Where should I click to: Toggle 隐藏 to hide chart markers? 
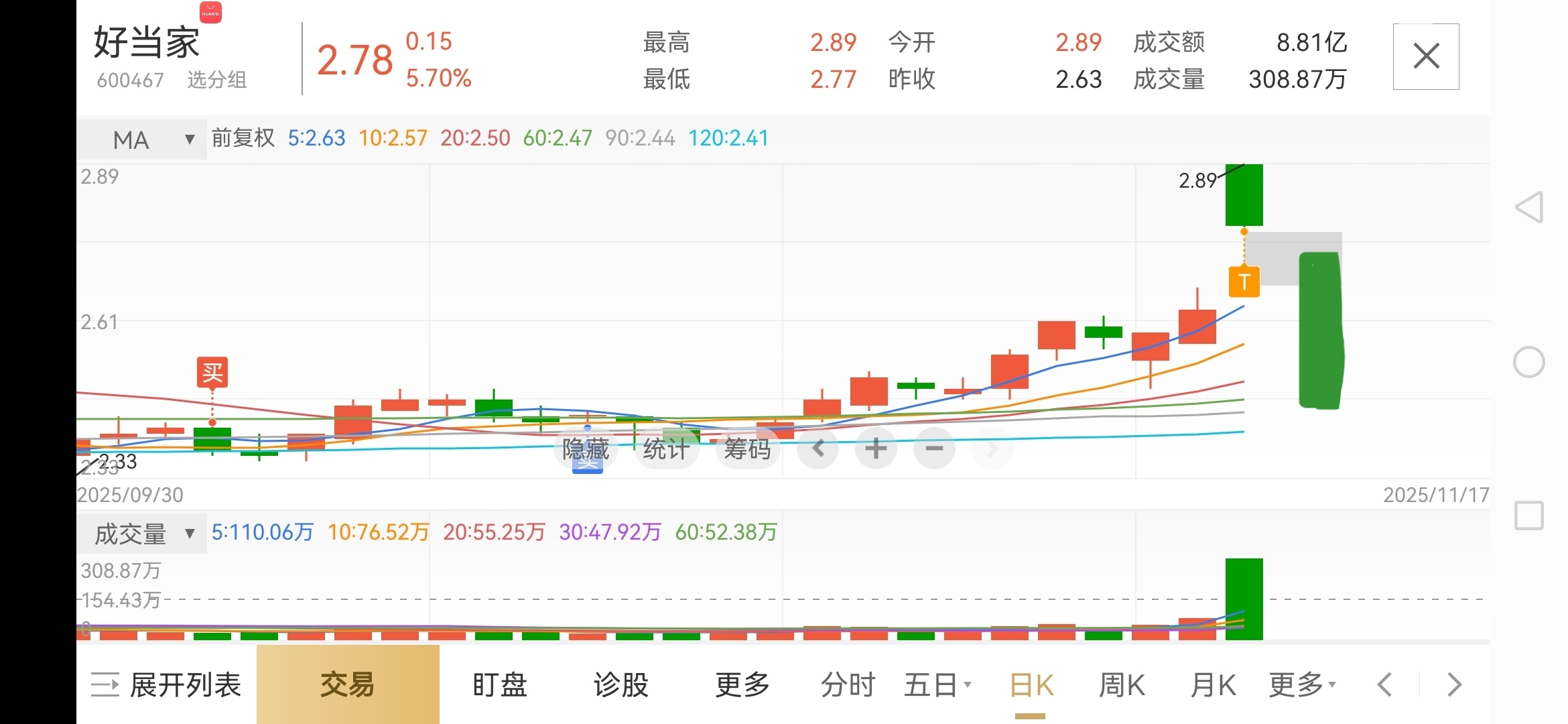pos(586,448)
